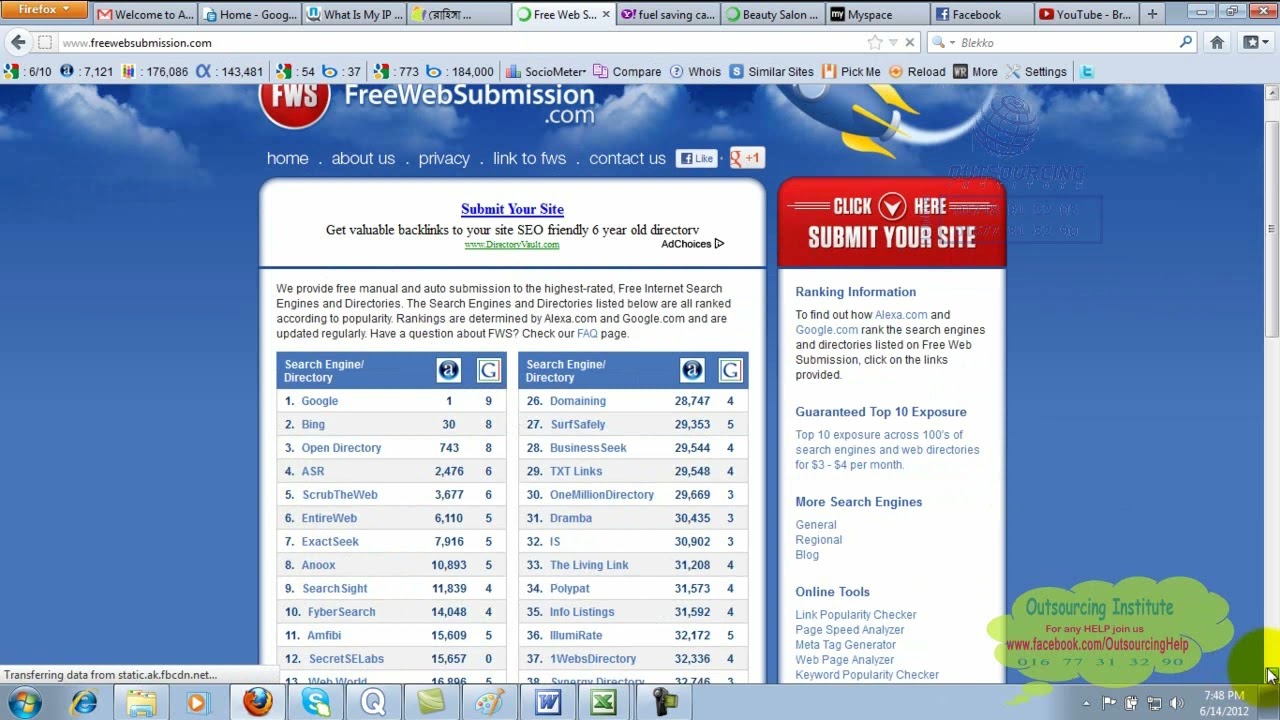Viewport: 1280px width, 720px height.
Task: Click the ScrubTheWeb directory link
Action: coord(340,494)
